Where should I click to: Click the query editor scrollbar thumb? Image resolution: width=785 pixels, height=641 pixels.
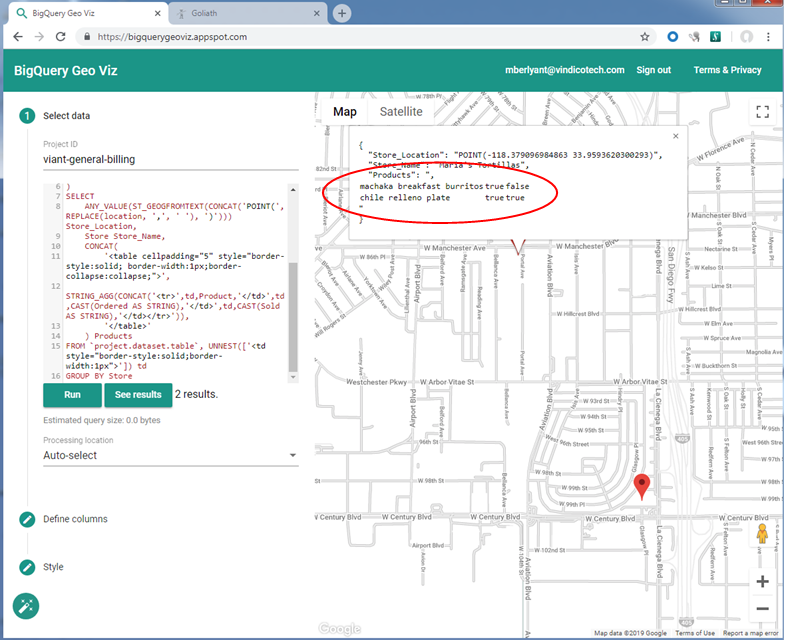tap(293, 317)
